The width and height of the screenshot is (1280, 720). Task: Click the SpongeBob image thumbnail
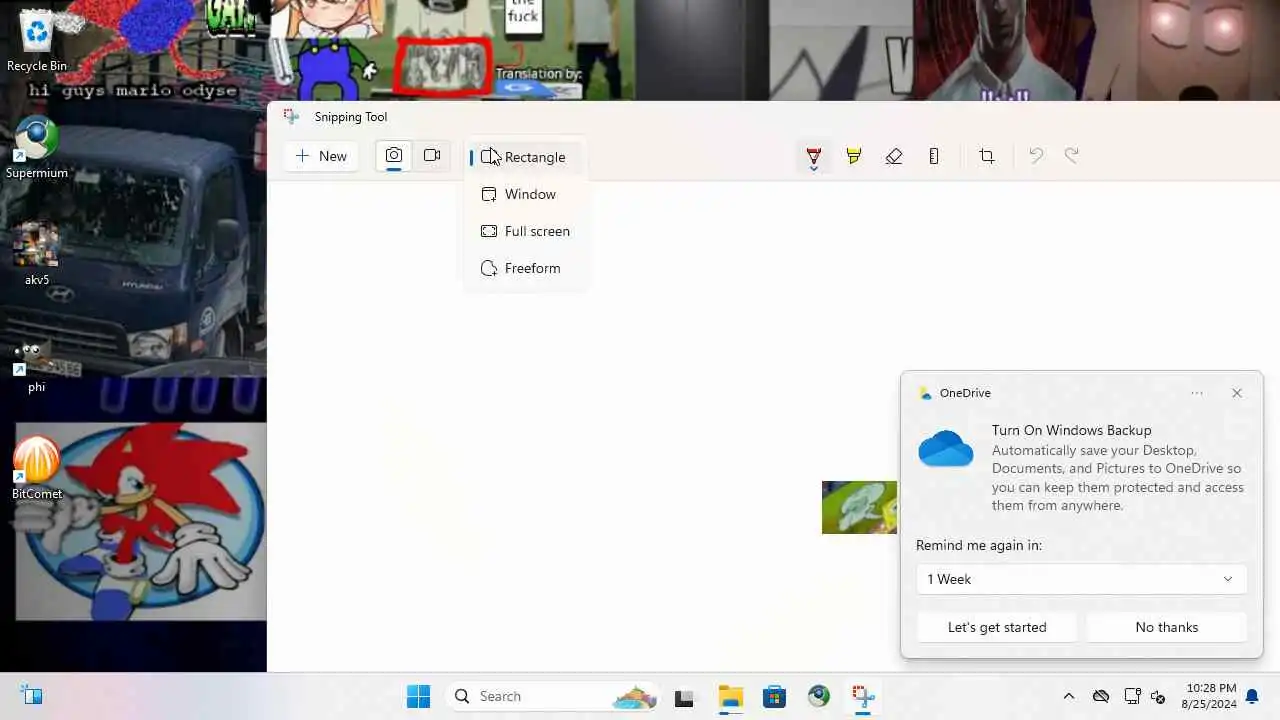pyautogui.click(x=859, y=507)
